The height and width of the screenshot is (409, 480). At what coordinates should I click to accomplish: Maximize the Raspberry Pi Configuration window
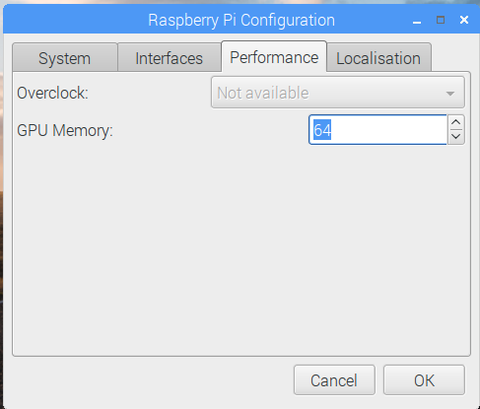[x=441, y=20]
